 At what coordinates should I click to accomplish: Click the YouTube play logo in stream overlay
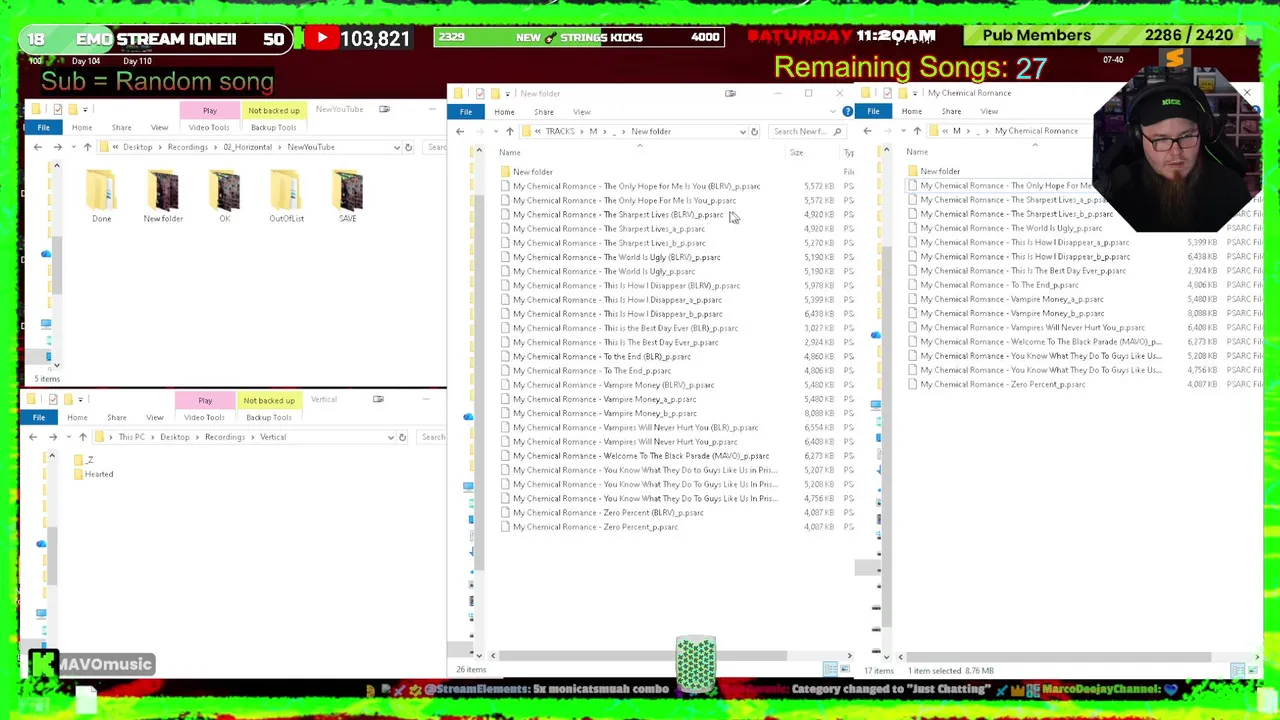pos(322,38)
